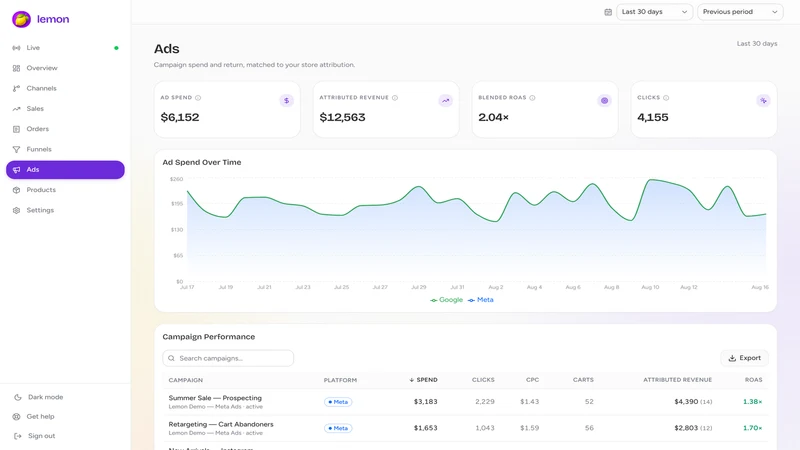The height and width of the screenshot is (450, 800).
Task: Click the 1.38× ROAS value
Action: tap(753, 402)
